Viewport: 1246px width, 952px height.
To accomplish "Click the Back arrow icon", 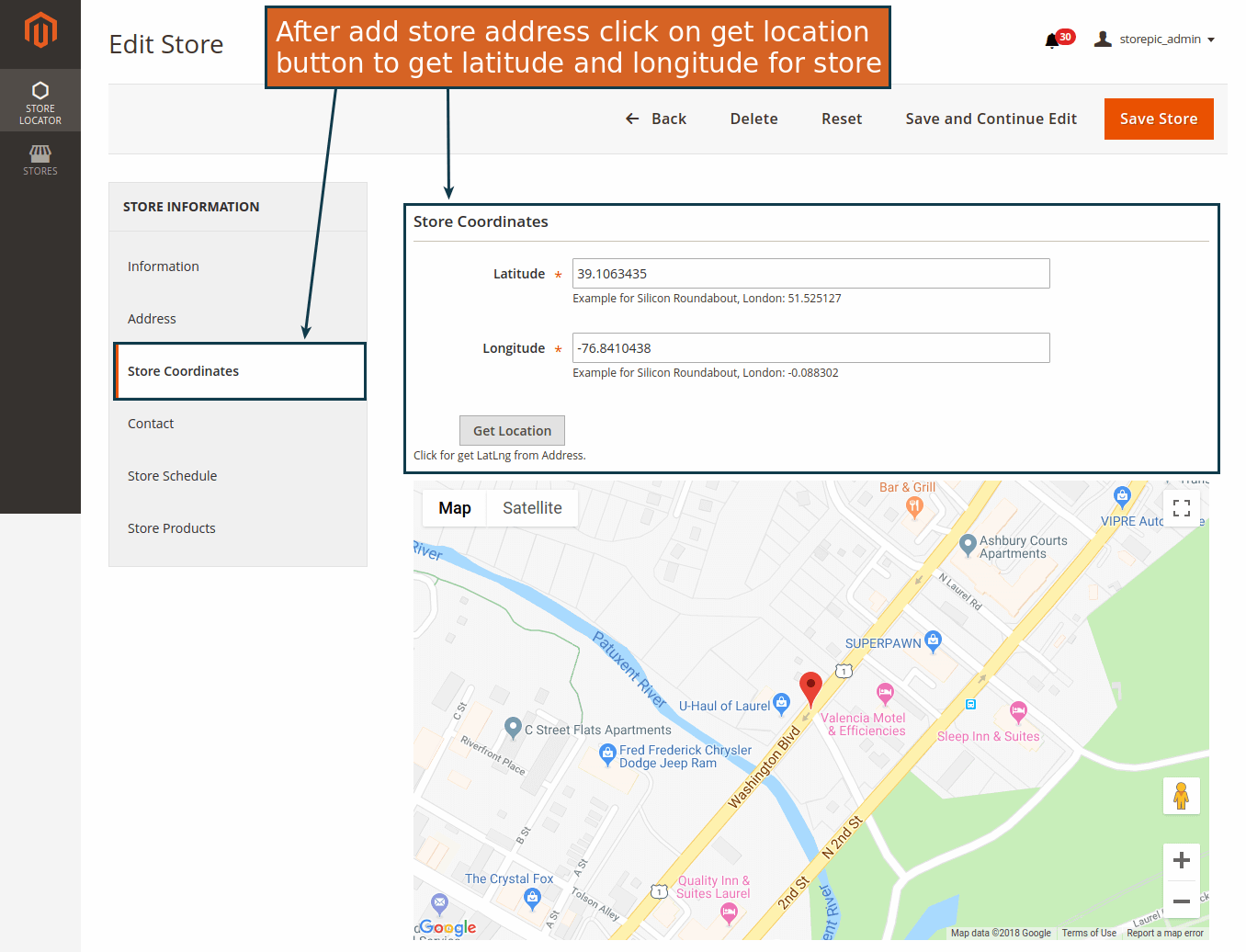I will 631,119.
